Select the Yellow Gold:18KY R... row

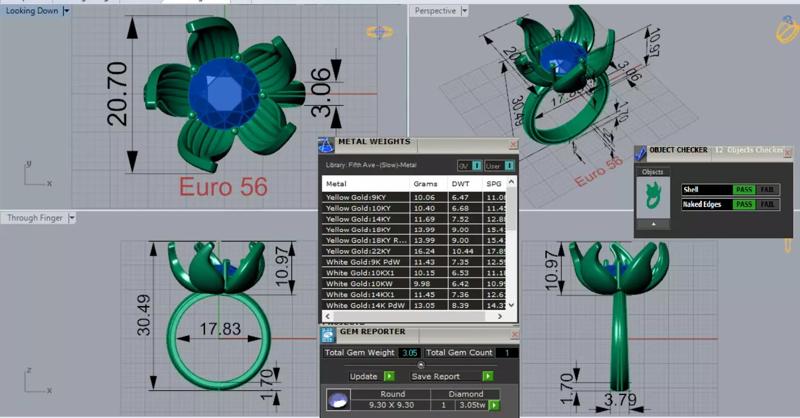(414, 240)
